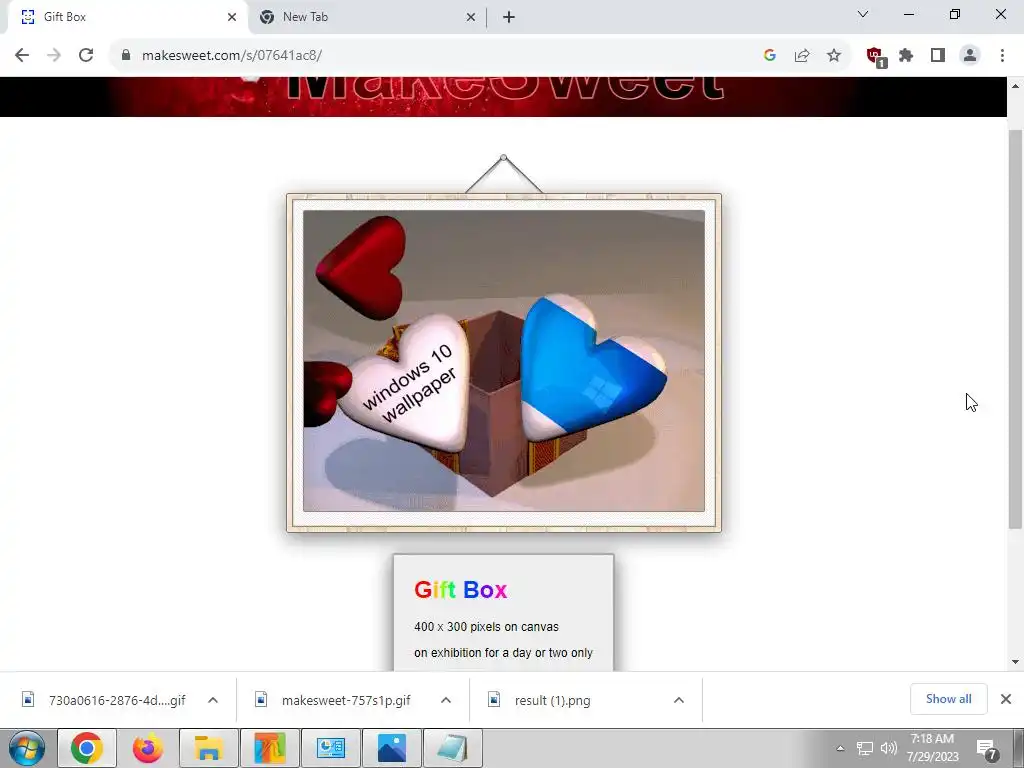Click 'on exhibition for a day or two only'
This screenshot has width=1024, height=768.
pos(503,653)
